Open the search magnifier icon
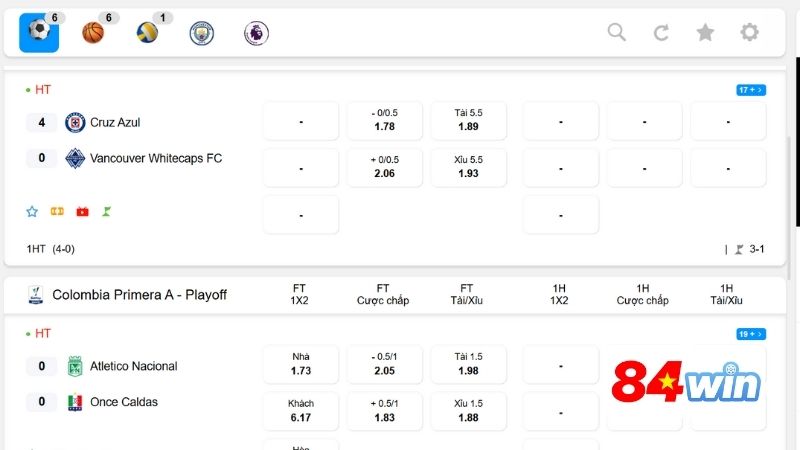 tap(617, 32)
